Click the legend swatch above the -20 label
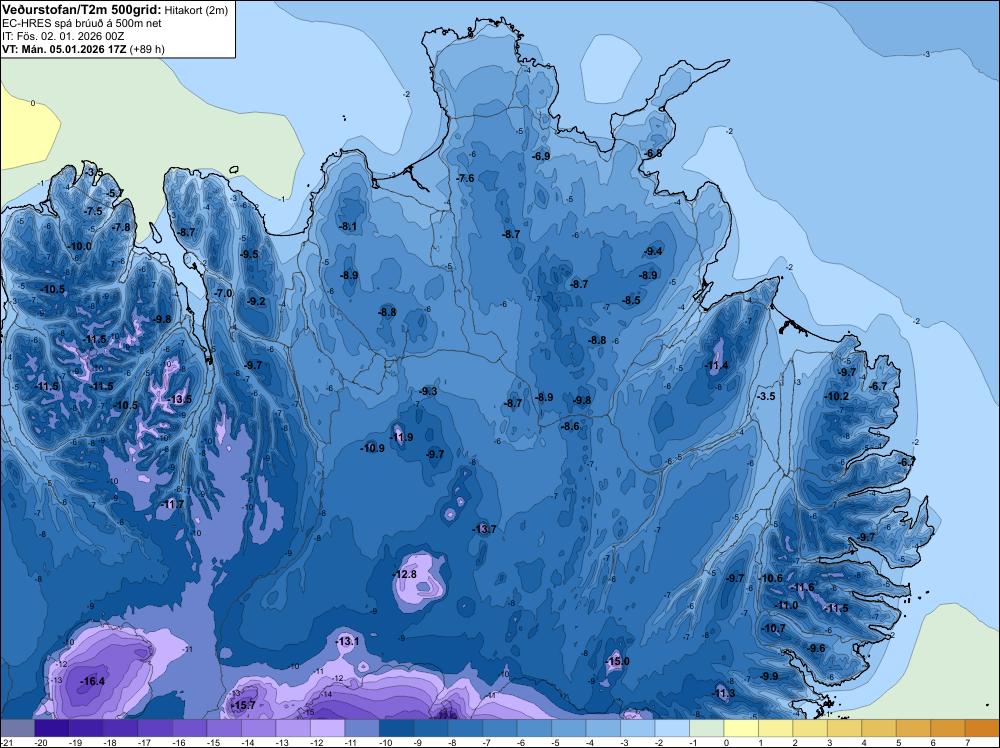Image resolution: width=1000 pixels, height=748 pixels. (52, 728)
